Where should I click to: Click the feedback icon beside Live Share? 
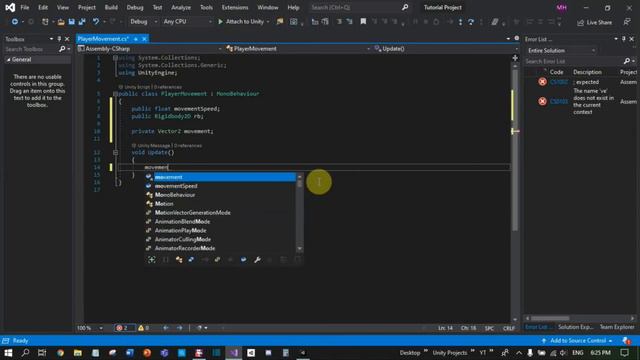(627, 22)
